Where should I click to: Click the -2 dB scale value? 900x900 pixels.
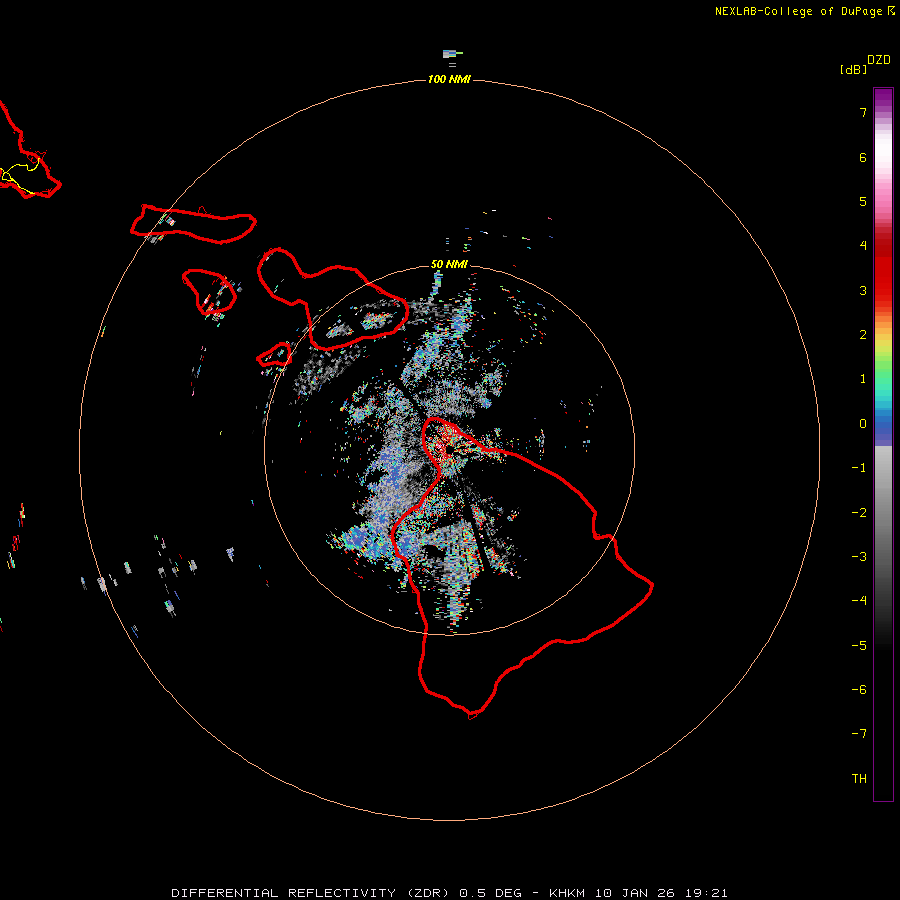pos(859,513)
